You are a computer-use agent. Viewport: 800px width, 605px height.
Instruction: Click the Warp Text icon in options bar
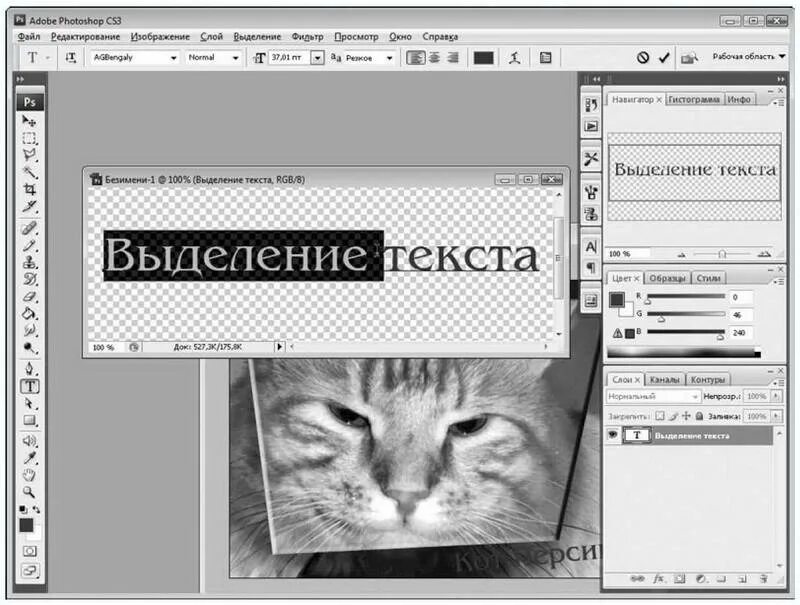click(515, 58)
